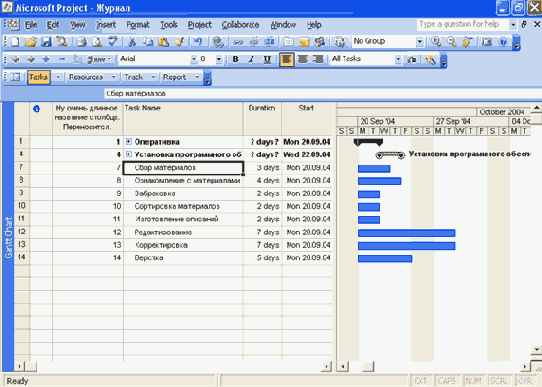The height and width of the screenshot is (387, 542).
Task: Click the Zoom Out magnifier icon
Action: pyautogui.click(x=451, y=42)
